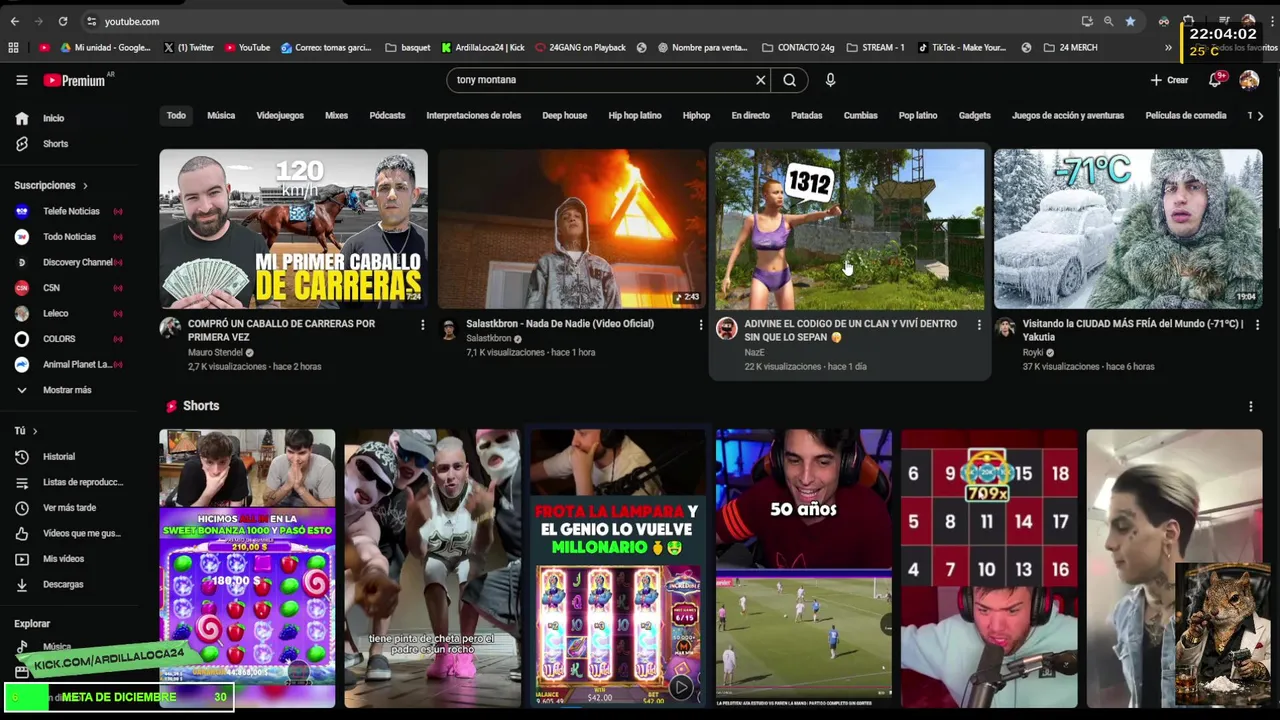Click the youtube.com address bar
This screenshot has width=1280, height=720.
580,21
